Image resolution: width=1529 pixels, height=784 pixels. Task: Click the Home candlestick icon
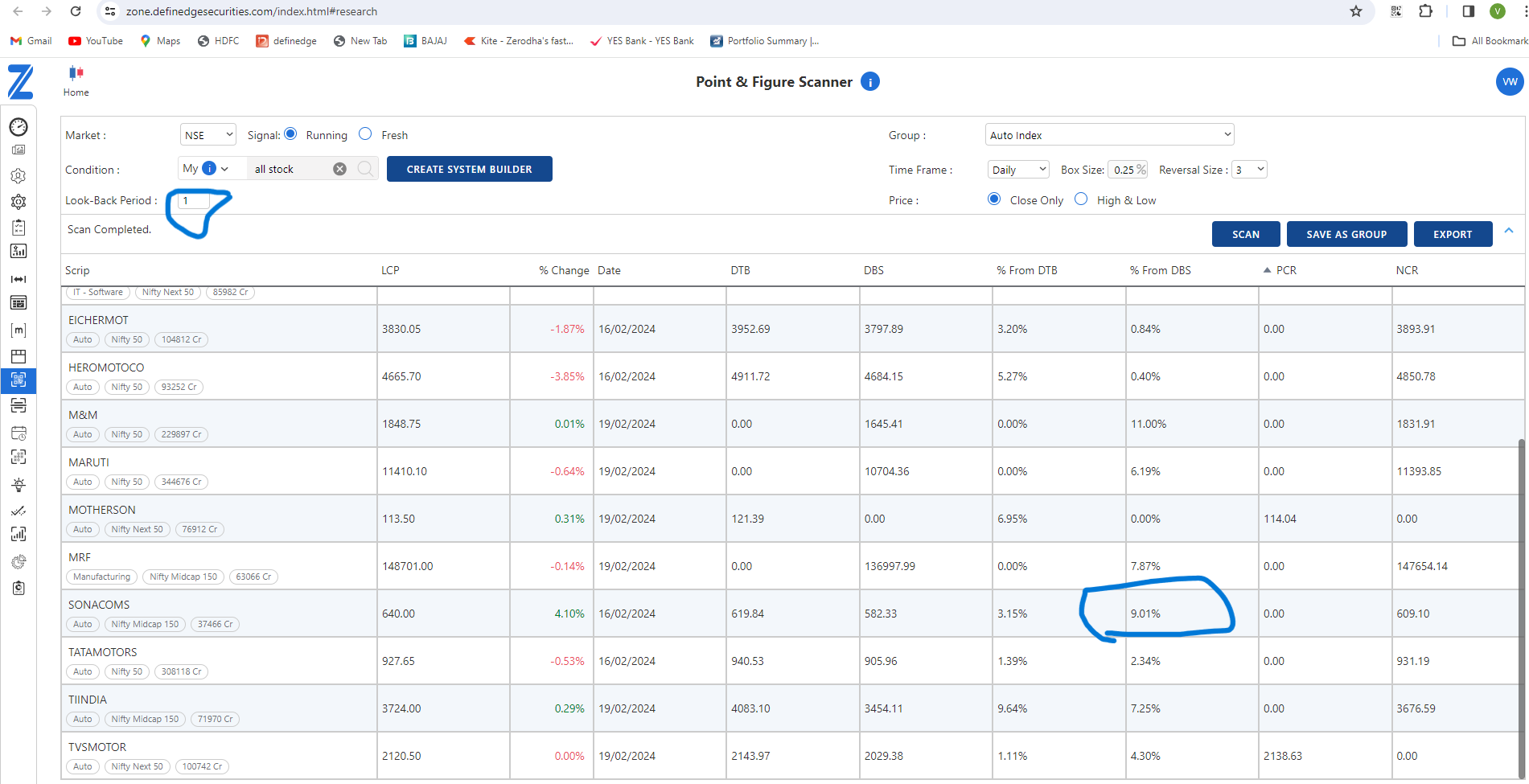[76, 73]
